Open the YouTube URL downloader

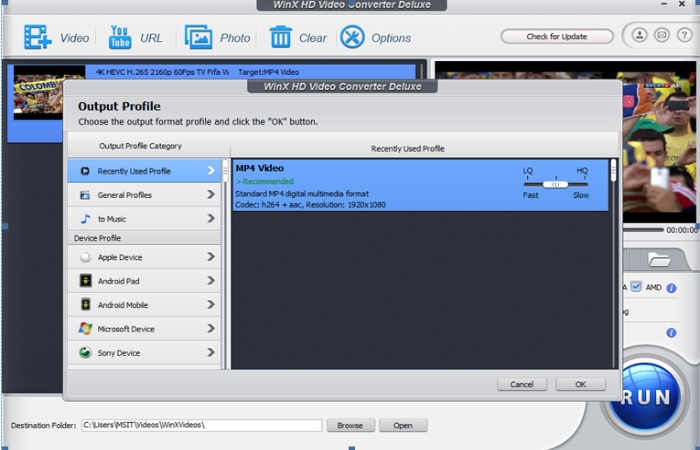[120, 37]
